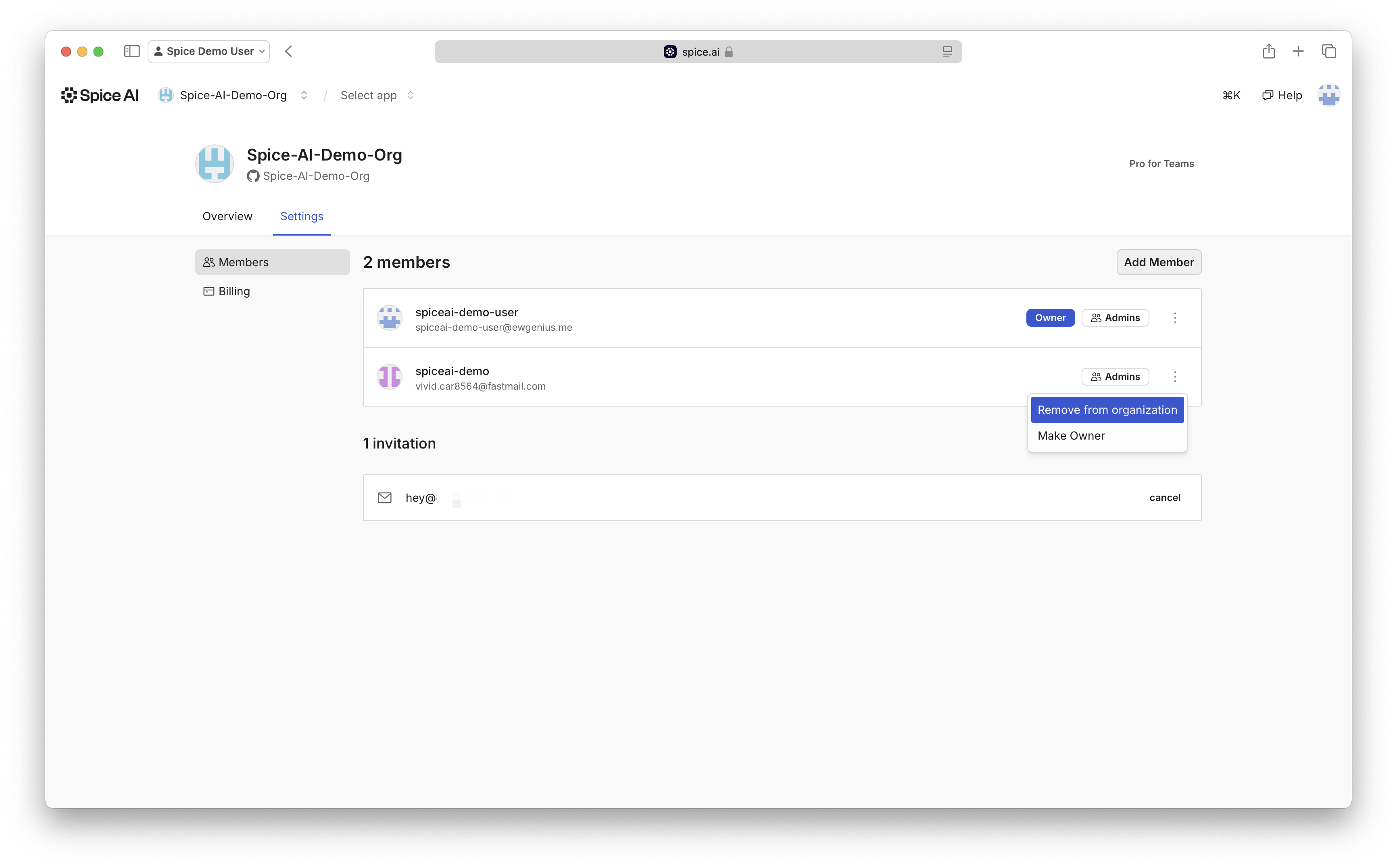Switch to the Overview tab
Viewport: 1397px width, 868px height.
click(227, 217)
